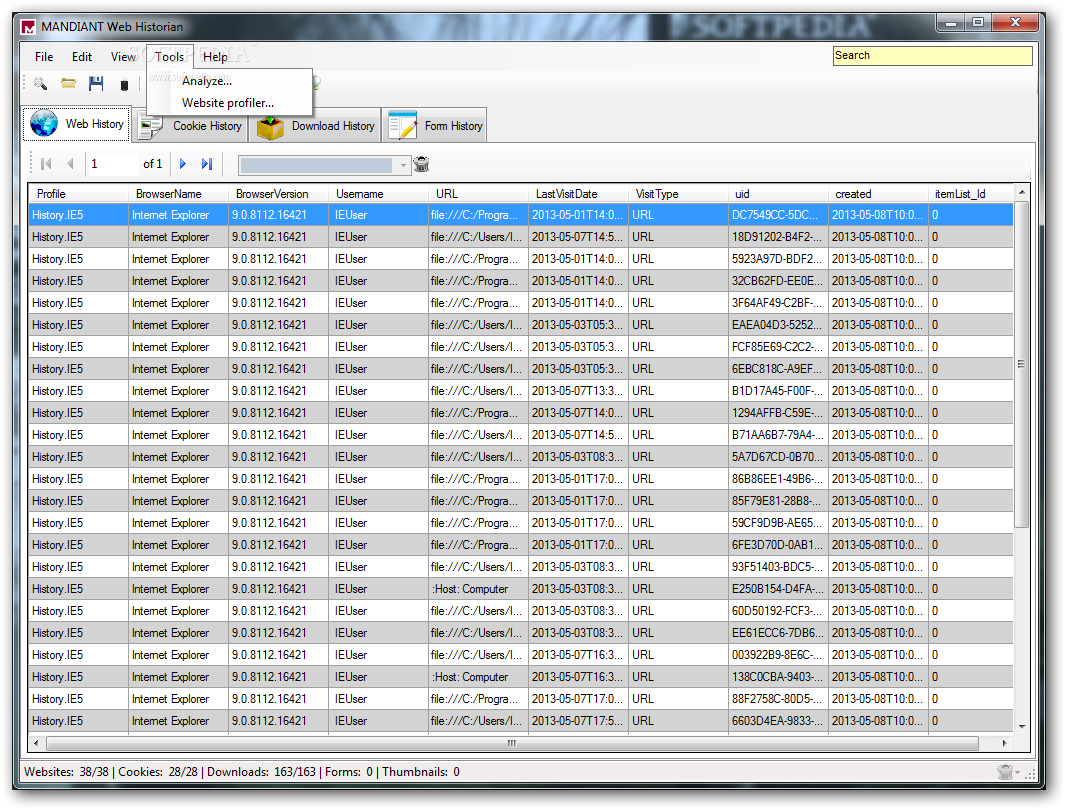Open the status bar trash dropdown arrow
Screen dimensions: 1066x810
pyautogui.click(x=1018, y=773)
